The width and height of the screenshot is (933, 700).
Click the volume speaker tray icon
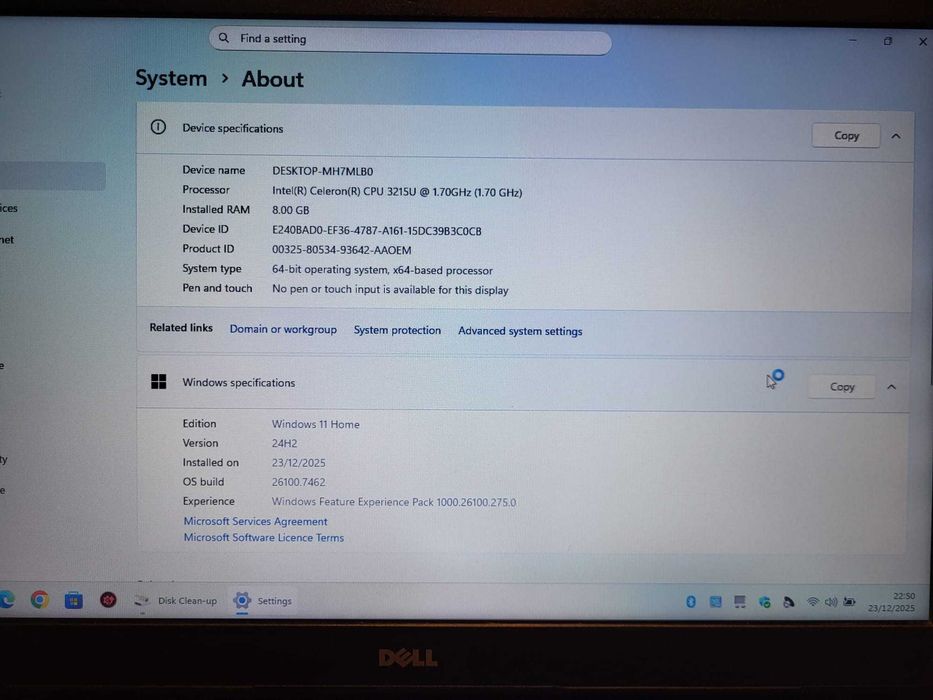click(x=831, y=602)
